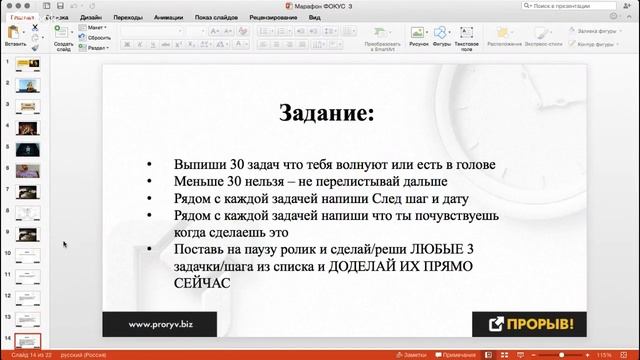Click Преобразовать в SmartArt icon
This screenshot has height=360, width=640.
(x=380, y=32)
